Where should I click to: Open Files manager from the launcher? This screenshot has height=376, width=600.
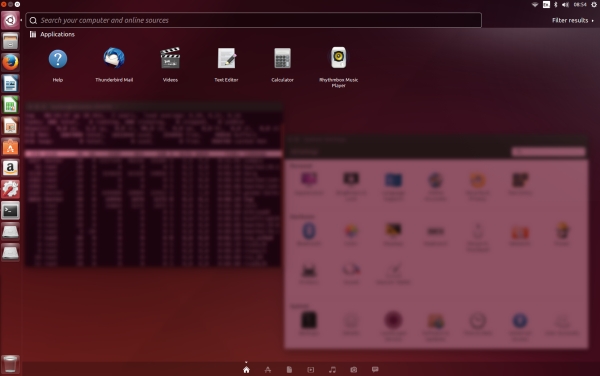[x=10, y=41]
